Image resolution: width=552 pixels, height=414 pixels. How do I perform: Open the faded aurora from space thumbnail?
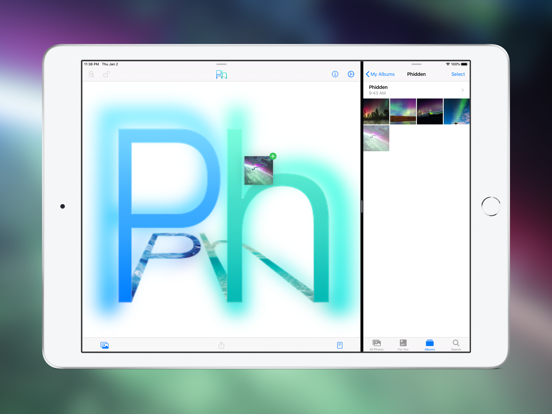tap(376, 138)
